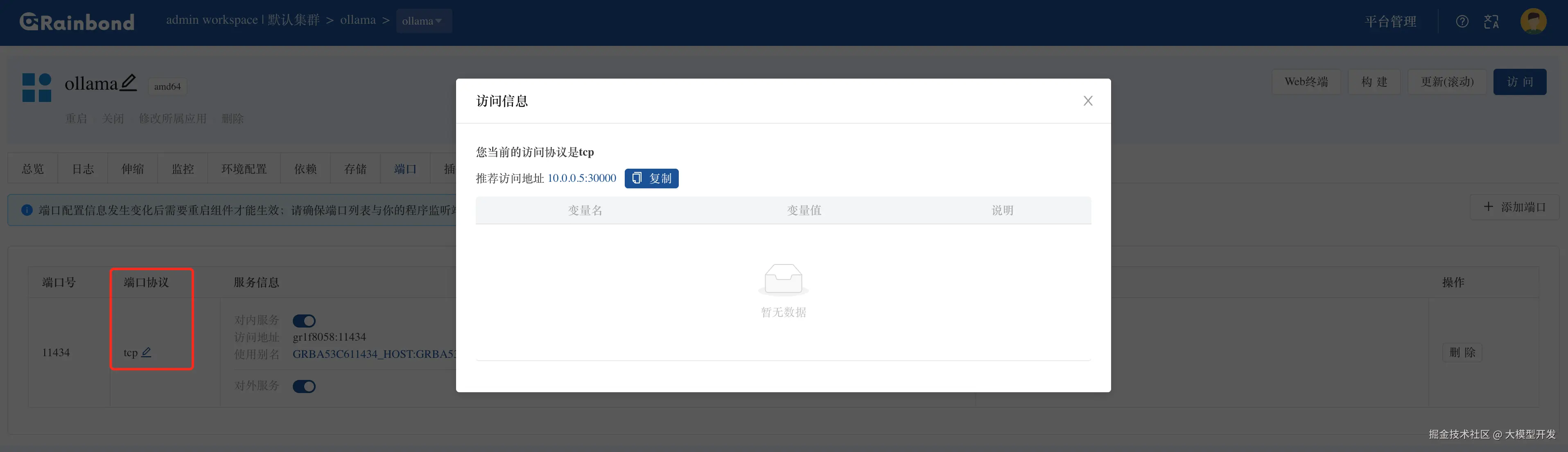Close the 访问信息 dialog
Viewport: 1568px width, 452px height.
click(1088, 101)
